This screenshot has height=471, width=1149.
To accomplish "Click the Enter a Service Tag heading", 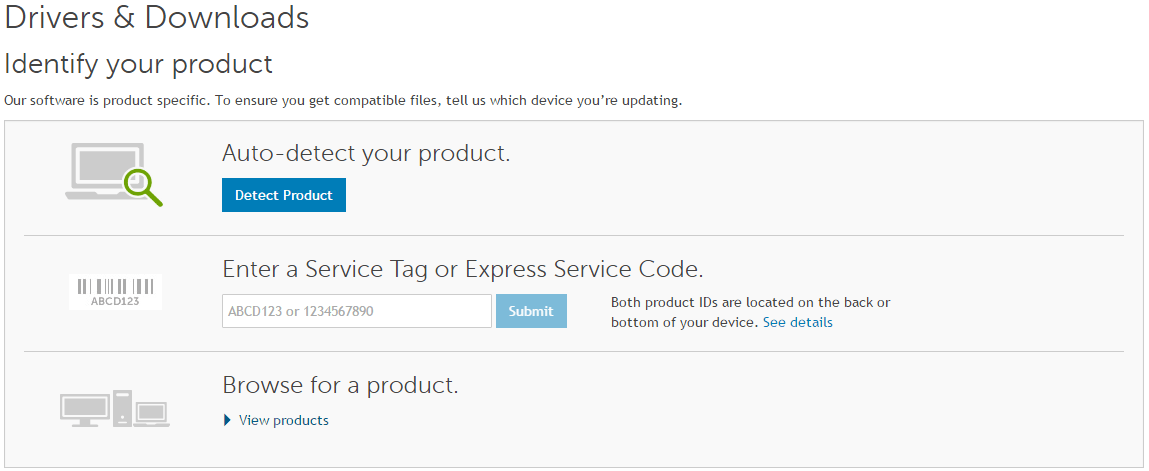I will (x=463, y=269).
